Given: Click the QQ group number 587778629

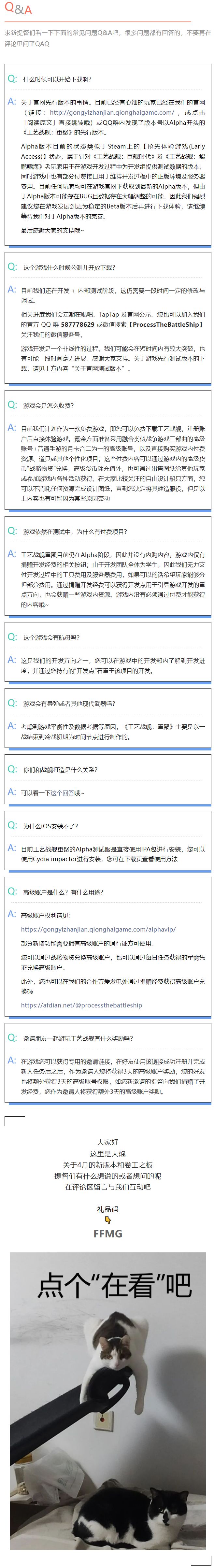Looking at the screenshot, I should 77,324.
